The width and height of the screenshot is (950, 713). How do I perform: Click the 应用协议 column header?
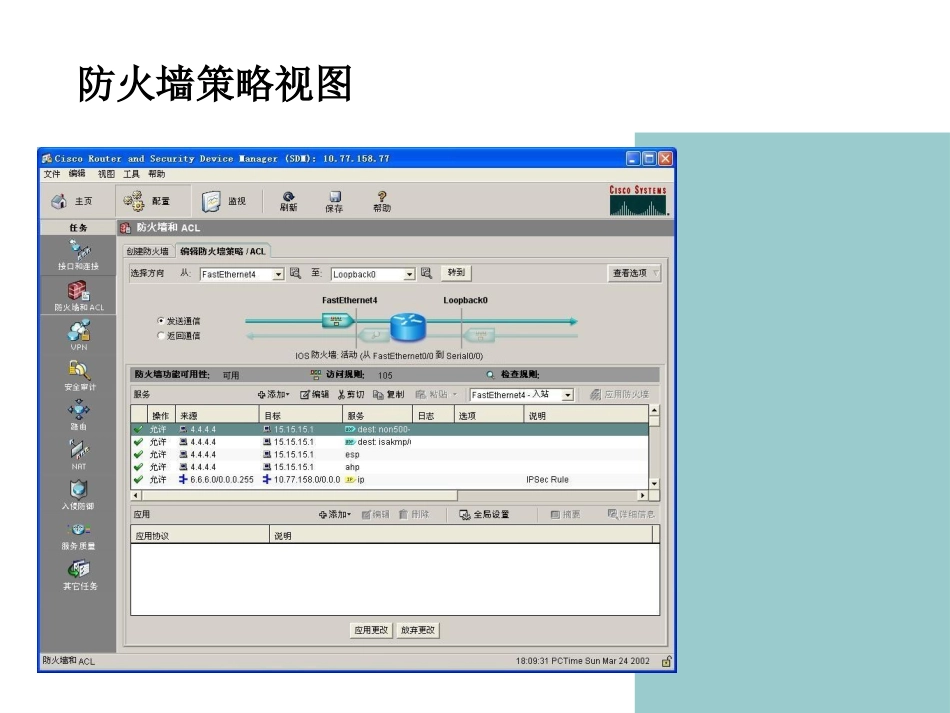[200, 536]
